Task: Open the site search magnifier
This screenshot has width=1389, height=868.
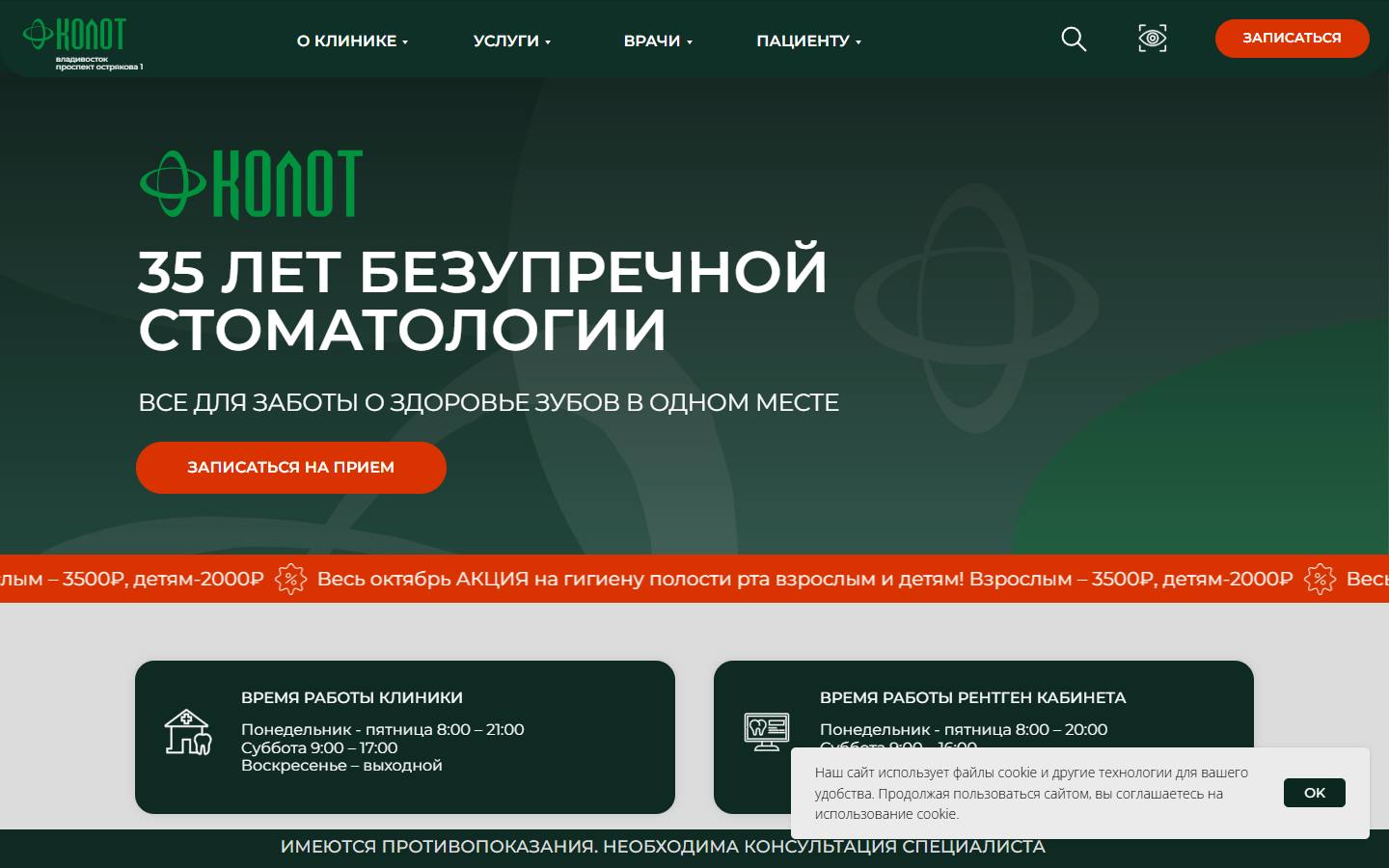Action: (x=1074, y=39)
